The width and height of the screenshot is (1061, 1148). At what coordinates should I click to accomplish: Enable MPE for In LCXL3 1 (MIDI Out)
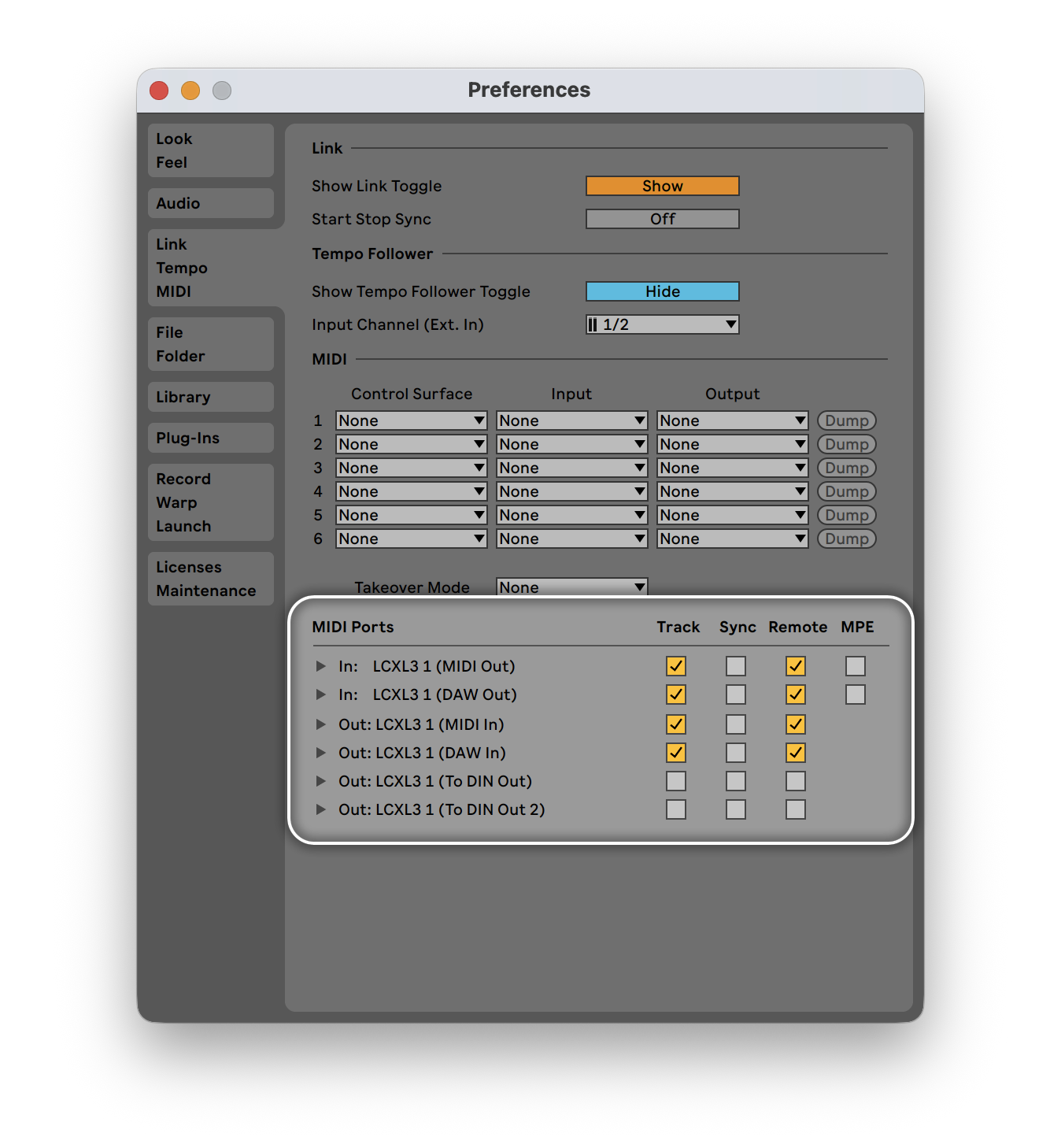[x=856, y=666]
